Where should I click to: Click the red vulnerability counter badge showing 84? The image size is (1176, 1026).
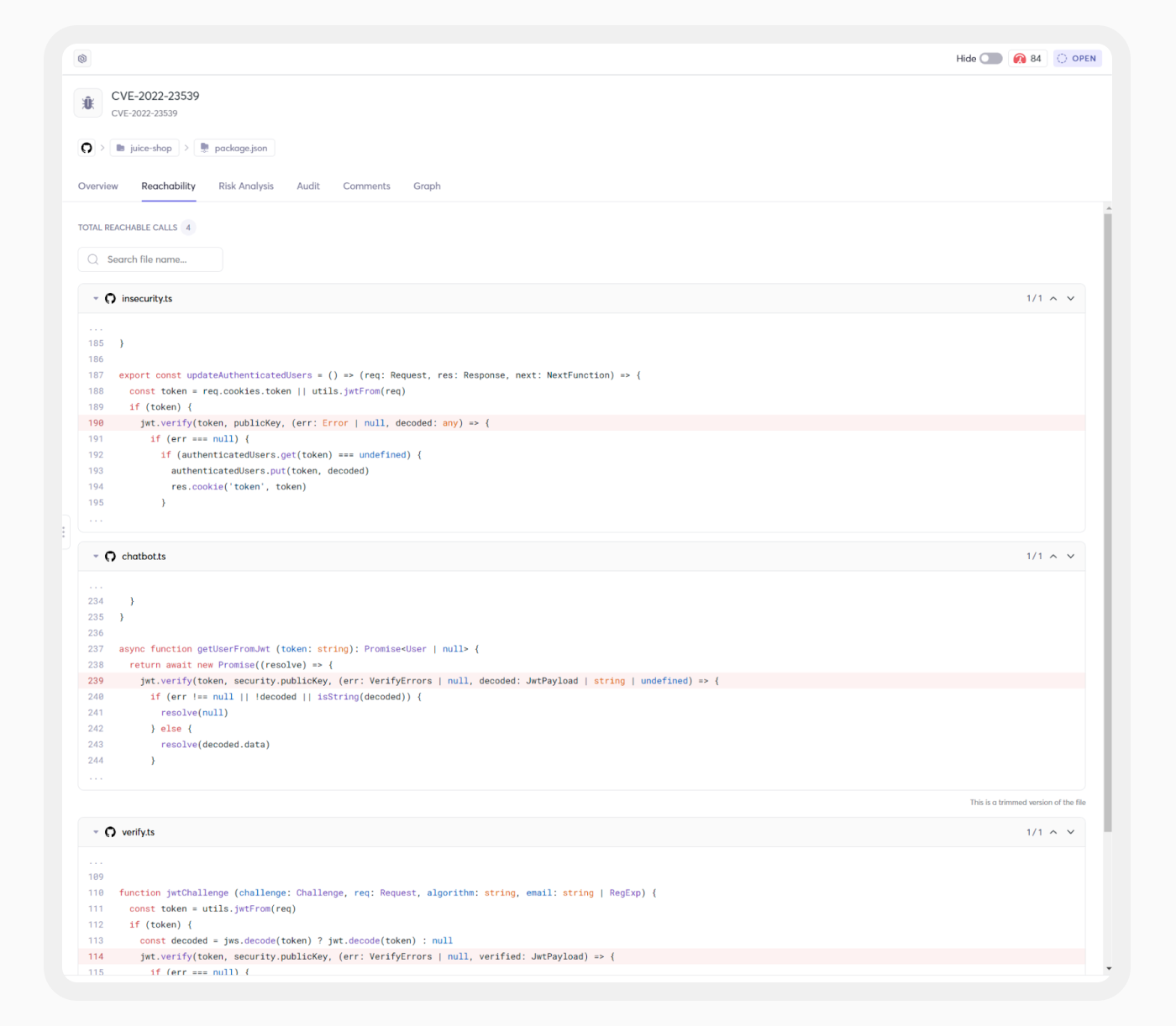1026,58
